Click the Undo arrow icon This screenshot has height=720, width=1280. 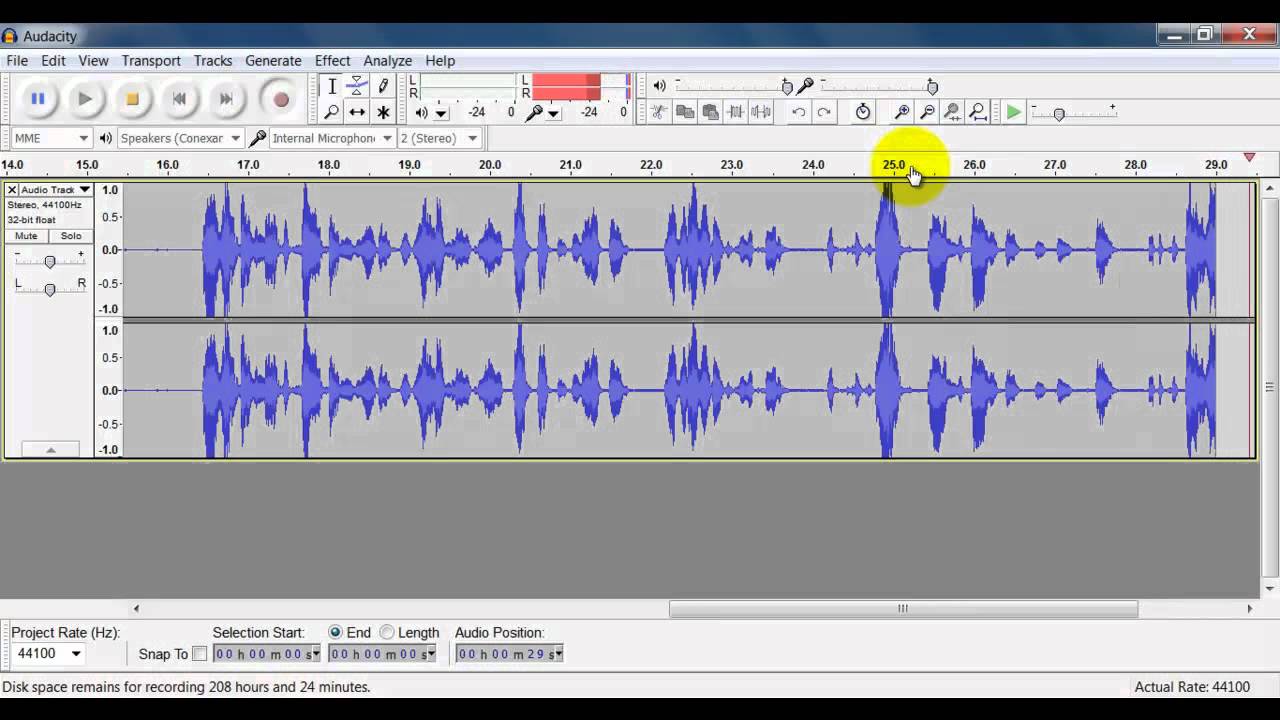pyautogui.click(x=798, y=112)
